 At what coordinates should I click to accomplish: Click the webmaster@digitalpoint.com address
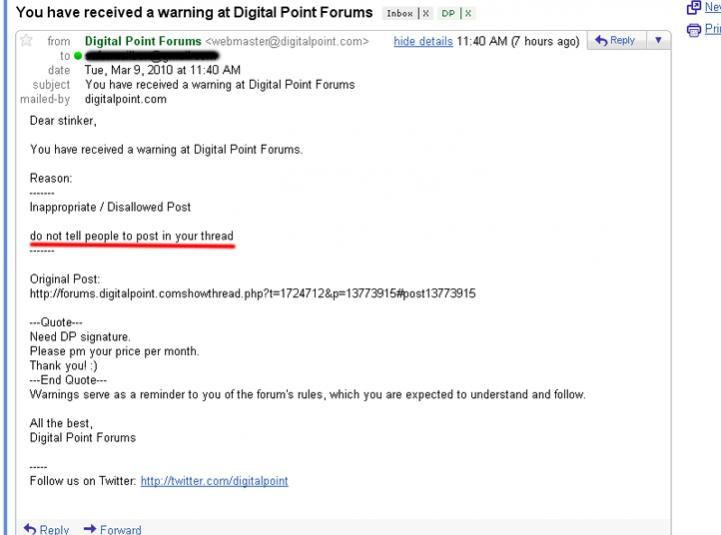(x=287, y=41)
